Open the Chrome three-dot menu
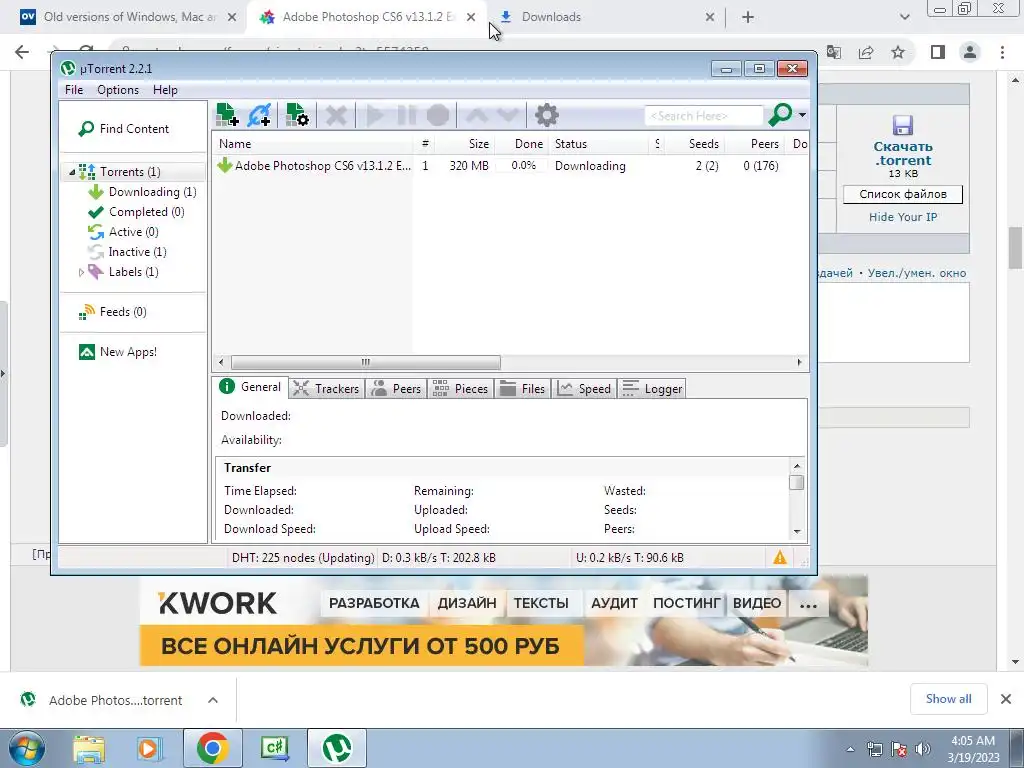This screenshot has height=768, width=1024. [x=1002, y=52]
